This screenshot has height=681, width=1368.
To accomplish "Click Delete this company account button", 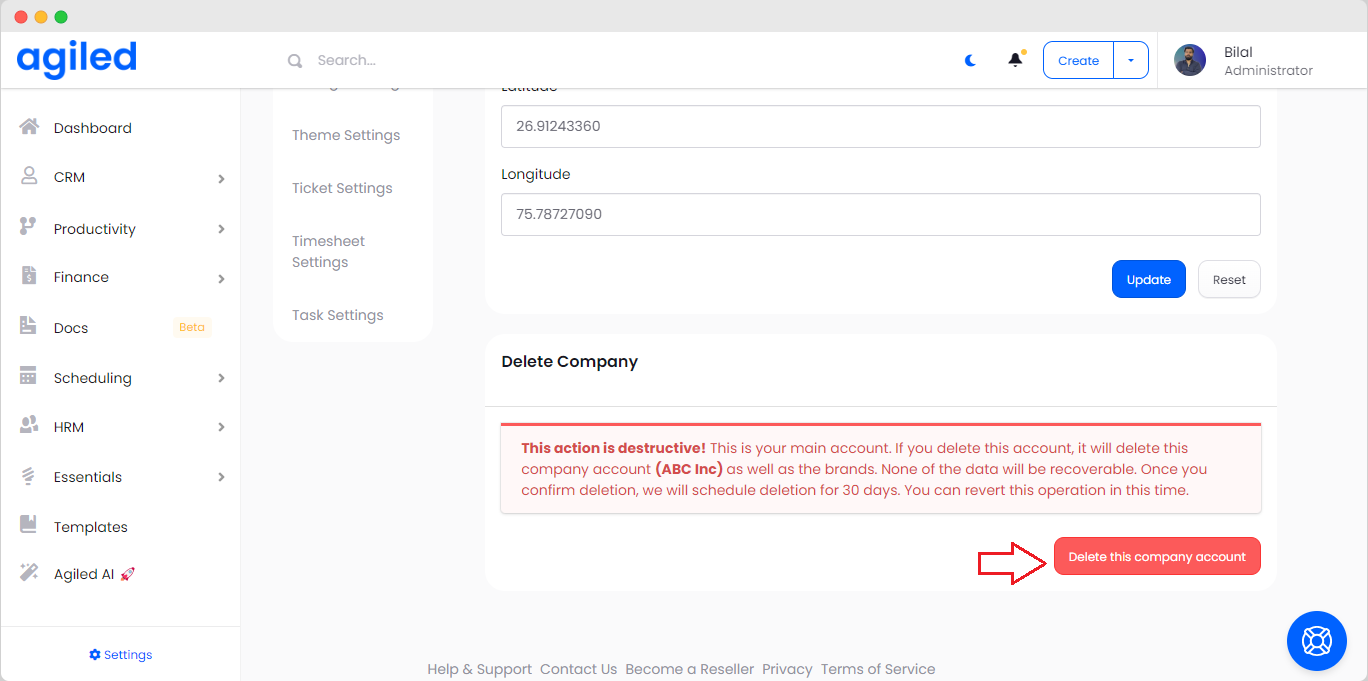I will tap(1157, 557).
